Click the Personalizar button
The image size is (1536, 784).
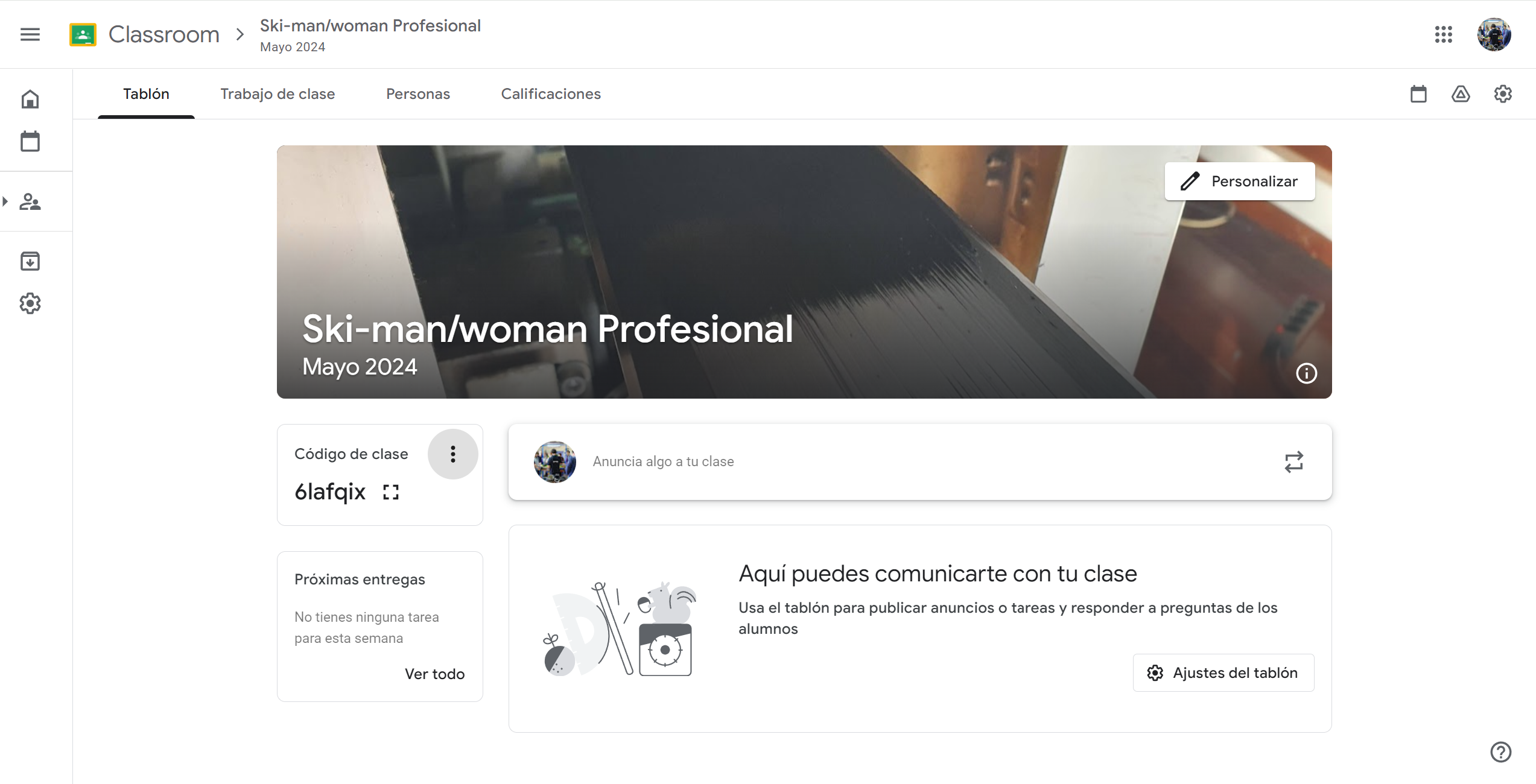tap(1239, 182)
